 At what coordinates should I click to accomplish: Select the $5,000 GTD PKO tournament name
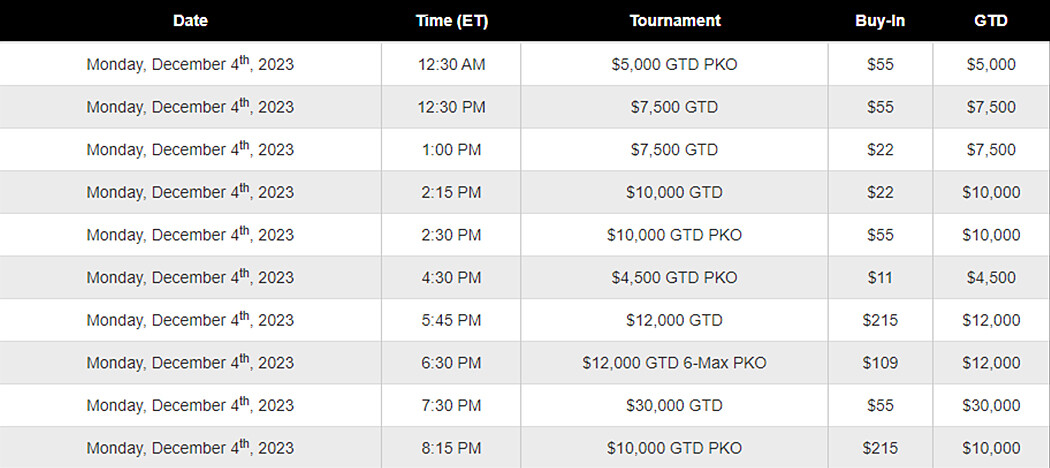675,65
